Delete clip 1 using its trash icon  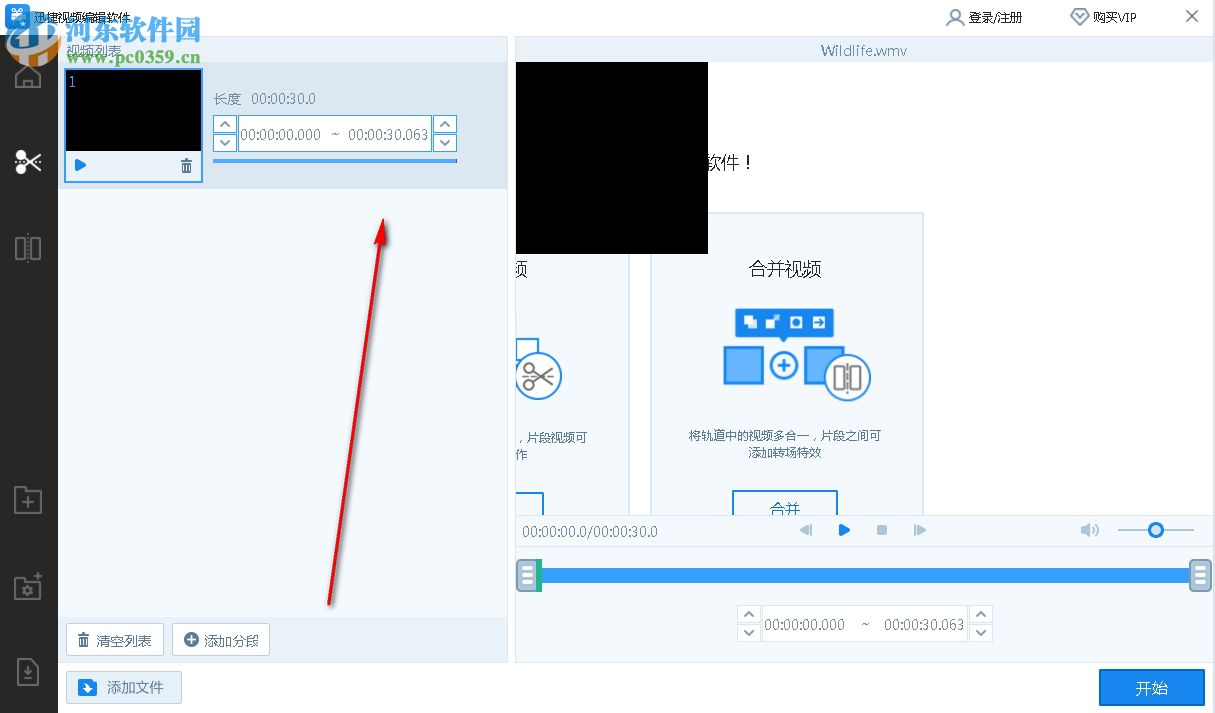coord(186,166)
